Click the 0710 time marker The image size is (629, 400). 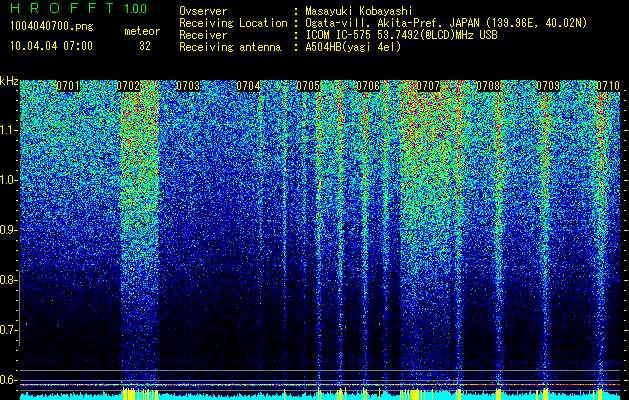[x=608, y=86]
